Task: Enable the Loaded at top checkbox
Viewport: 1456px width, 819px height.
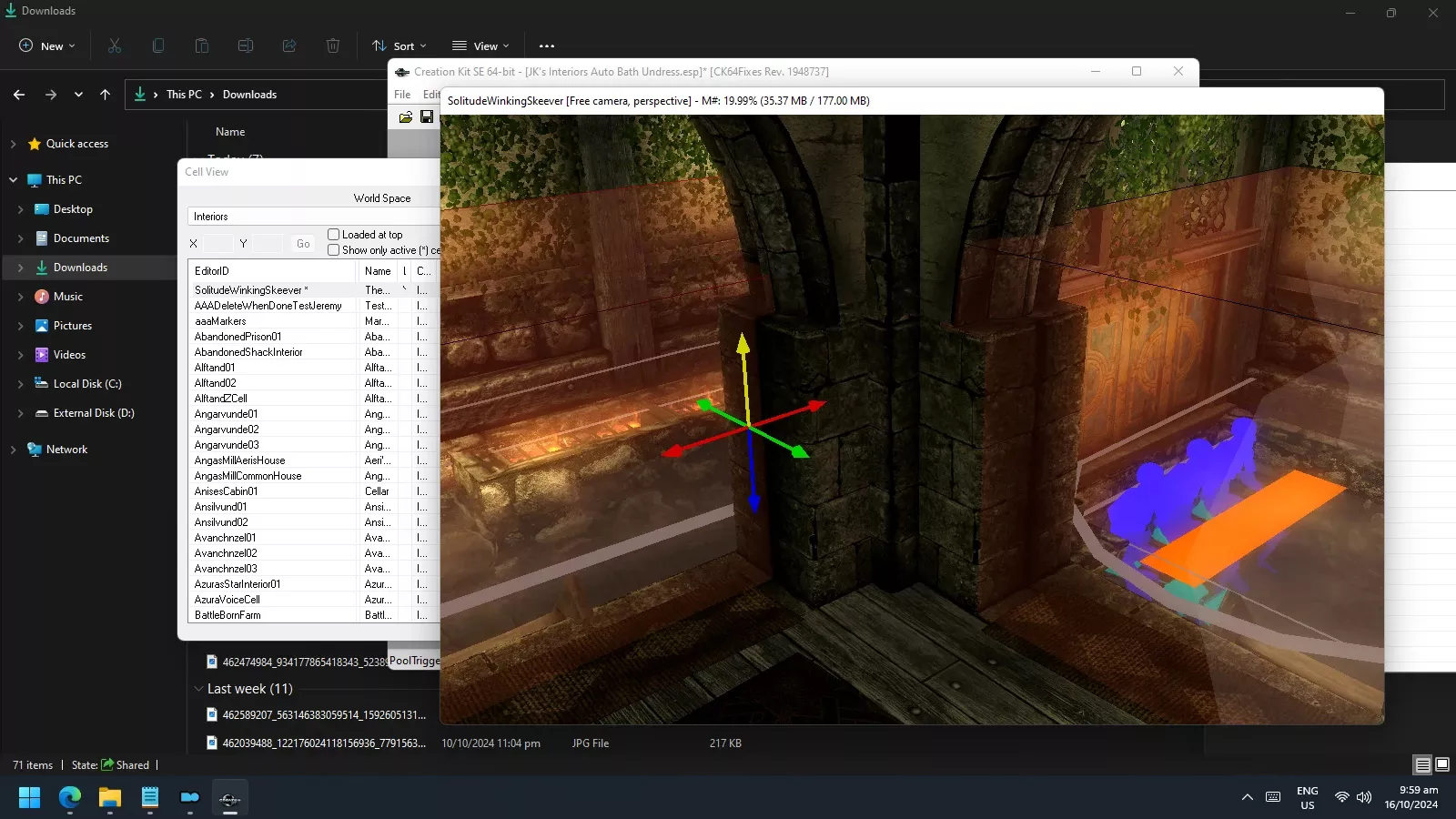Action: [333, 235]
